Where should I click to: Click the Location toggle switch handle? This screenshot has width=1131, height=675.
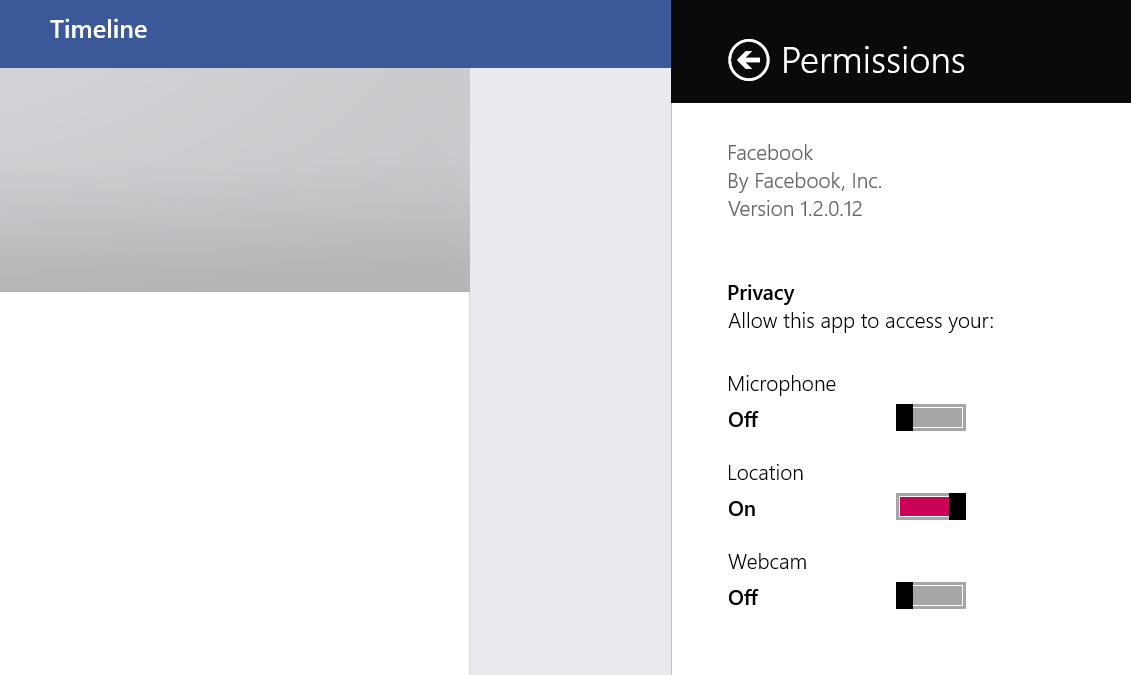[x=957, y=506]
